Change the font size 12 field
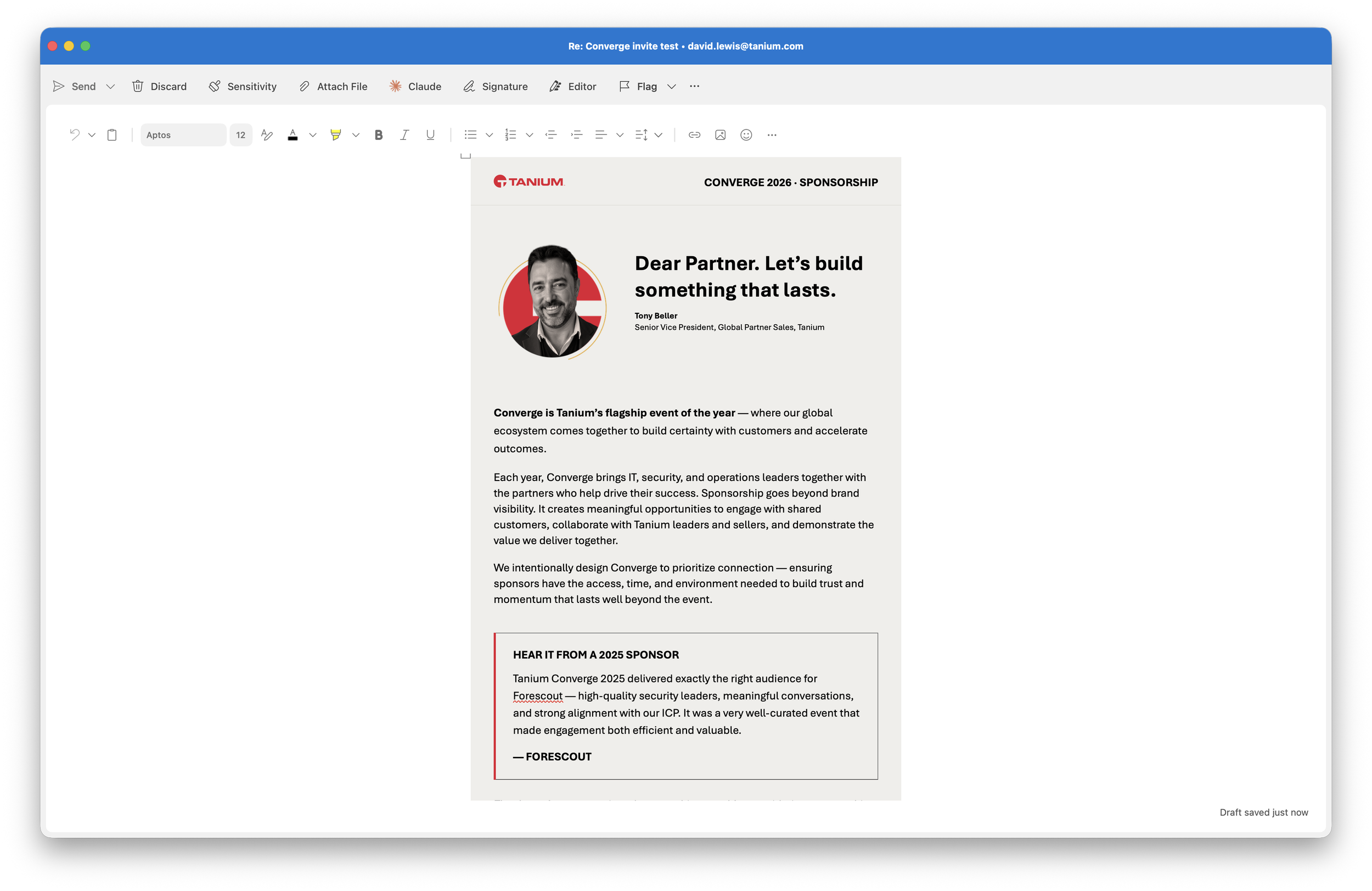Viewport: 1372px width, 891px height. point(241,135)
